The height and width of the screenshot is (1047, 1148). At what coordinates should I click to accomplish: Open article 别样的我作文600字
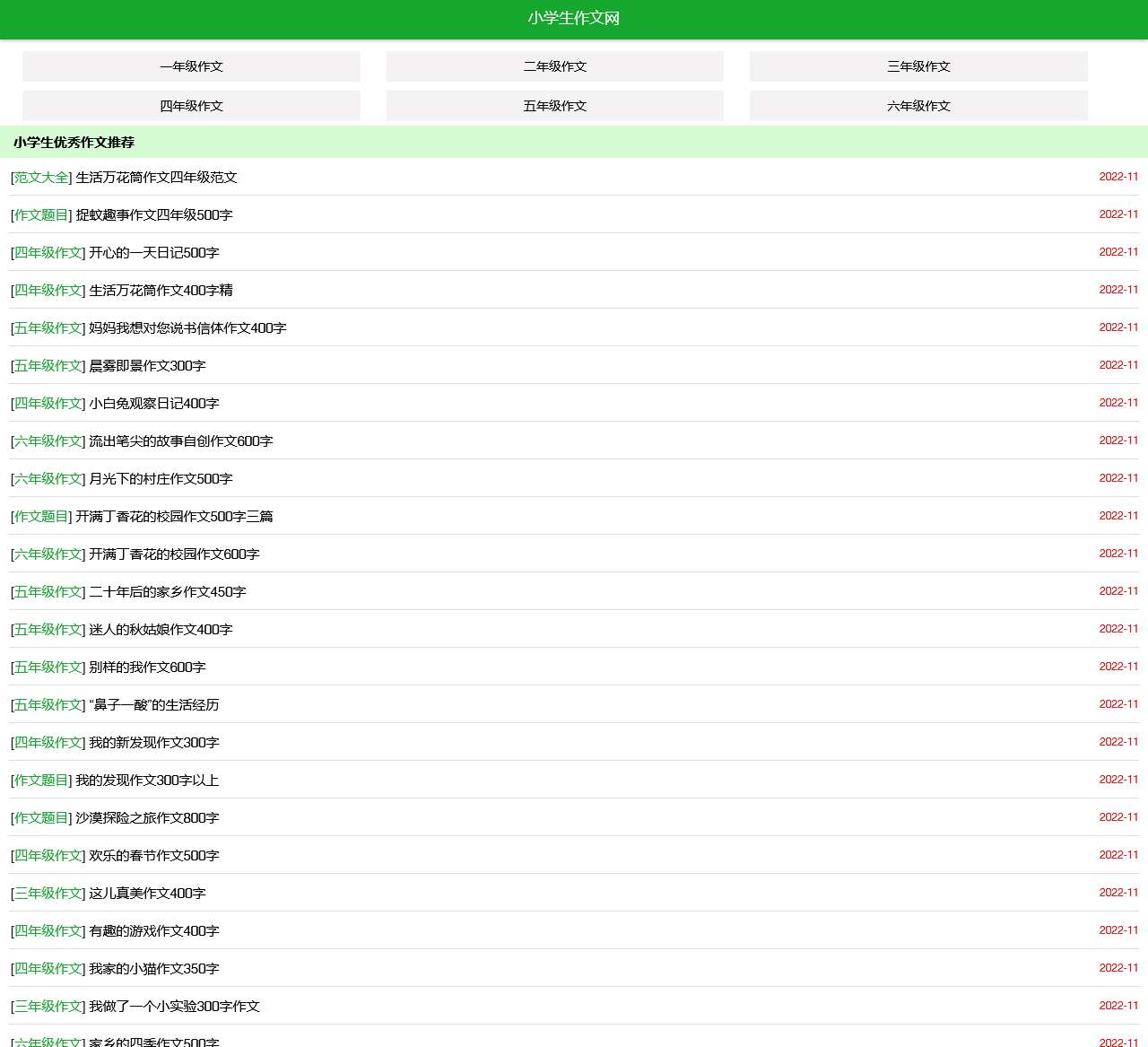pos(147,667)
